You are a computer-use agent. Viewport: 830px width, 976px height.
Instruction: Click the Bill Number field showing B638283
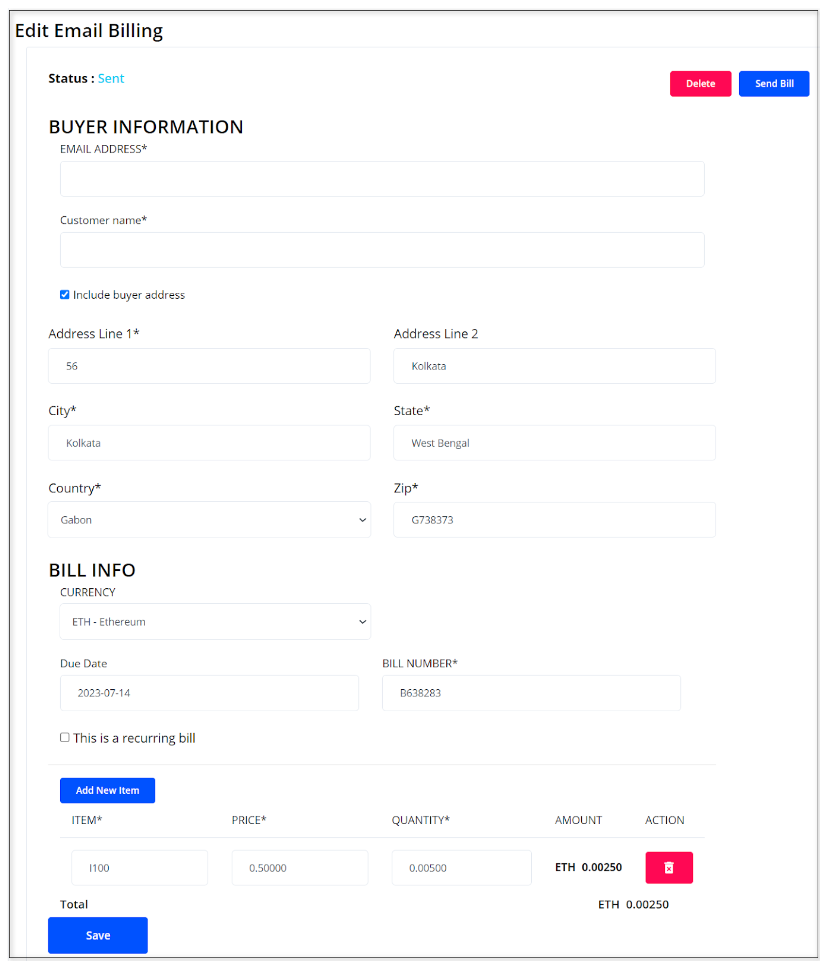[x=531, y=692]
